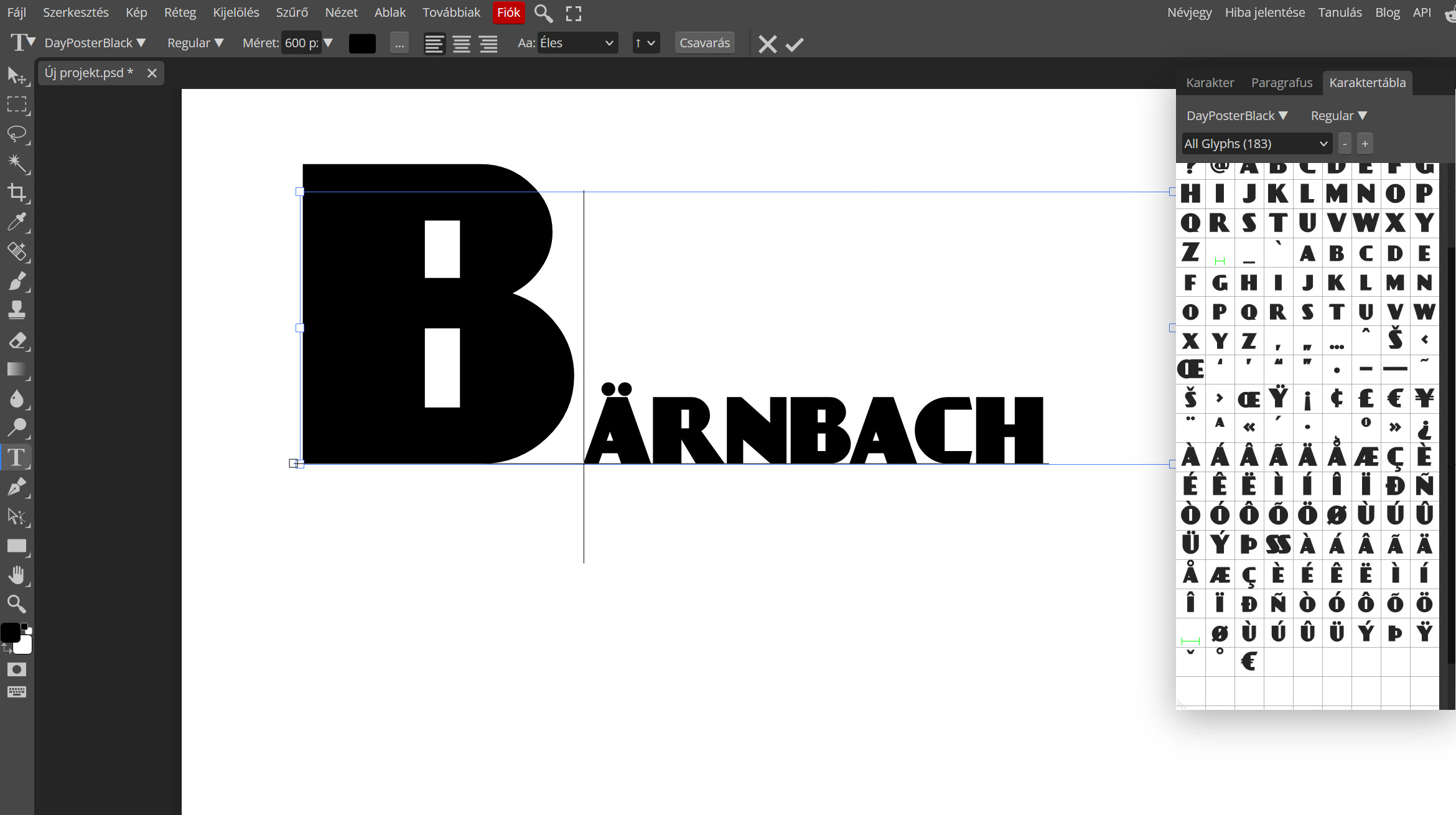Open the ellipsis more options button

point(399,43)
